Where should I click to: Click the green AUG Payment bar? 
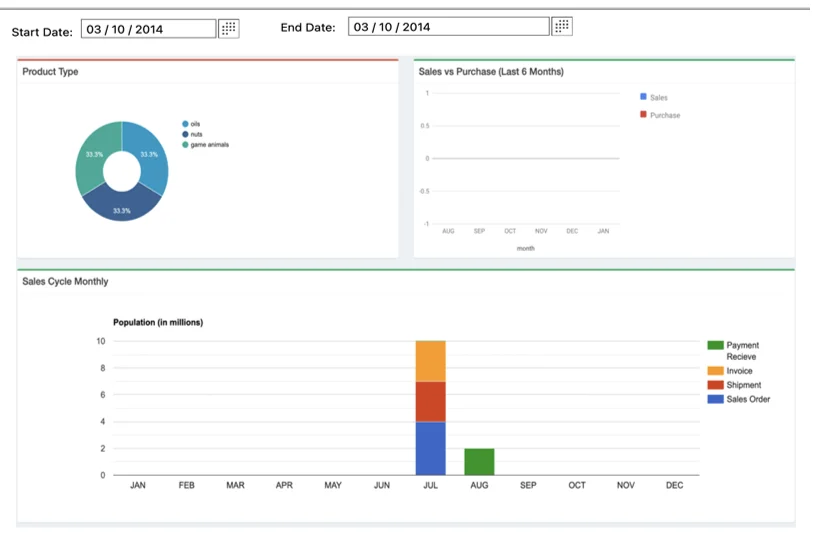coord(479,461)
